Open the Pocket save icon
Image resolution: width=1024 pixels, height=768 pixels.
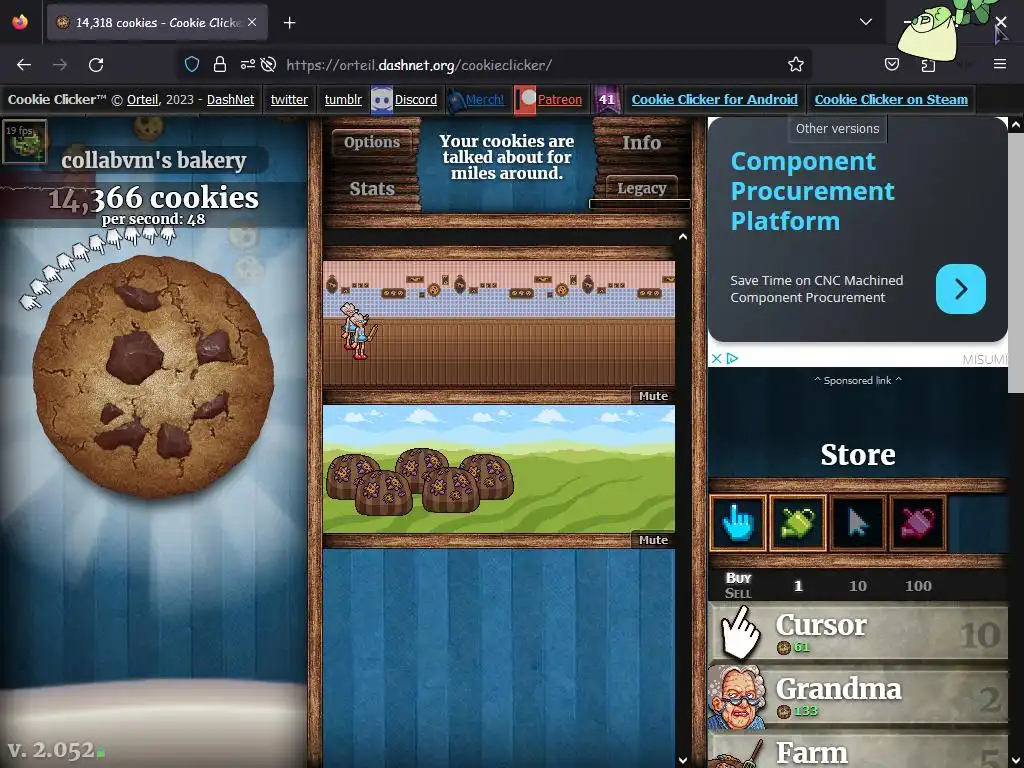[891, 64]
